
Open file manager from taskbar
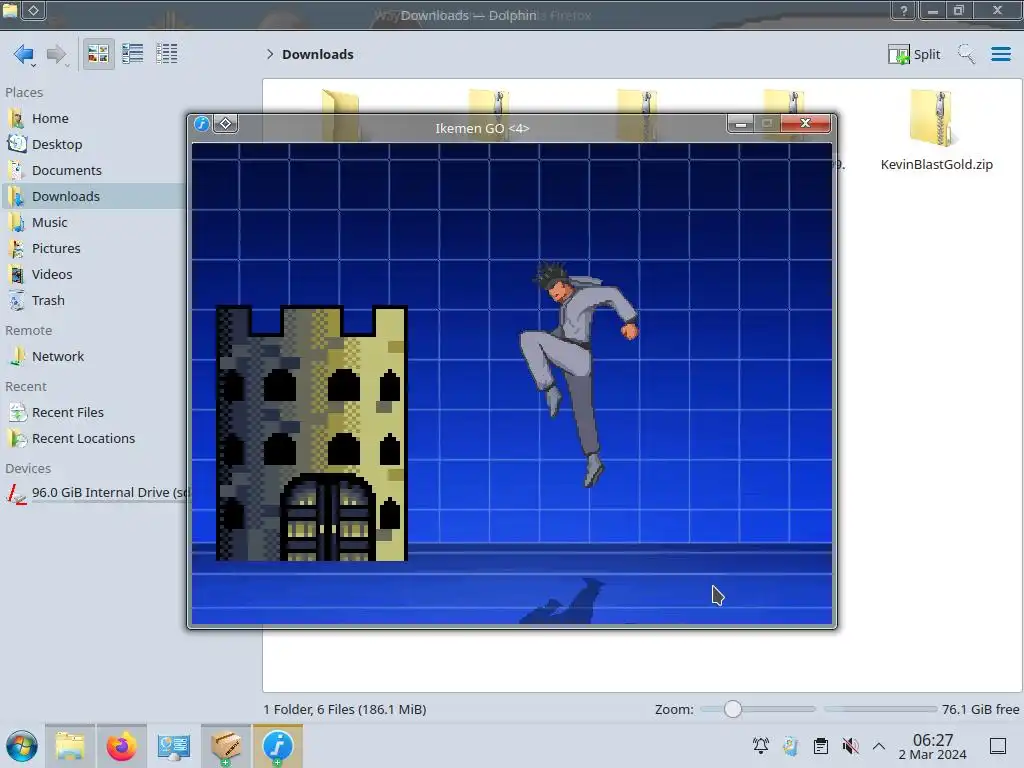coord(70,746)
